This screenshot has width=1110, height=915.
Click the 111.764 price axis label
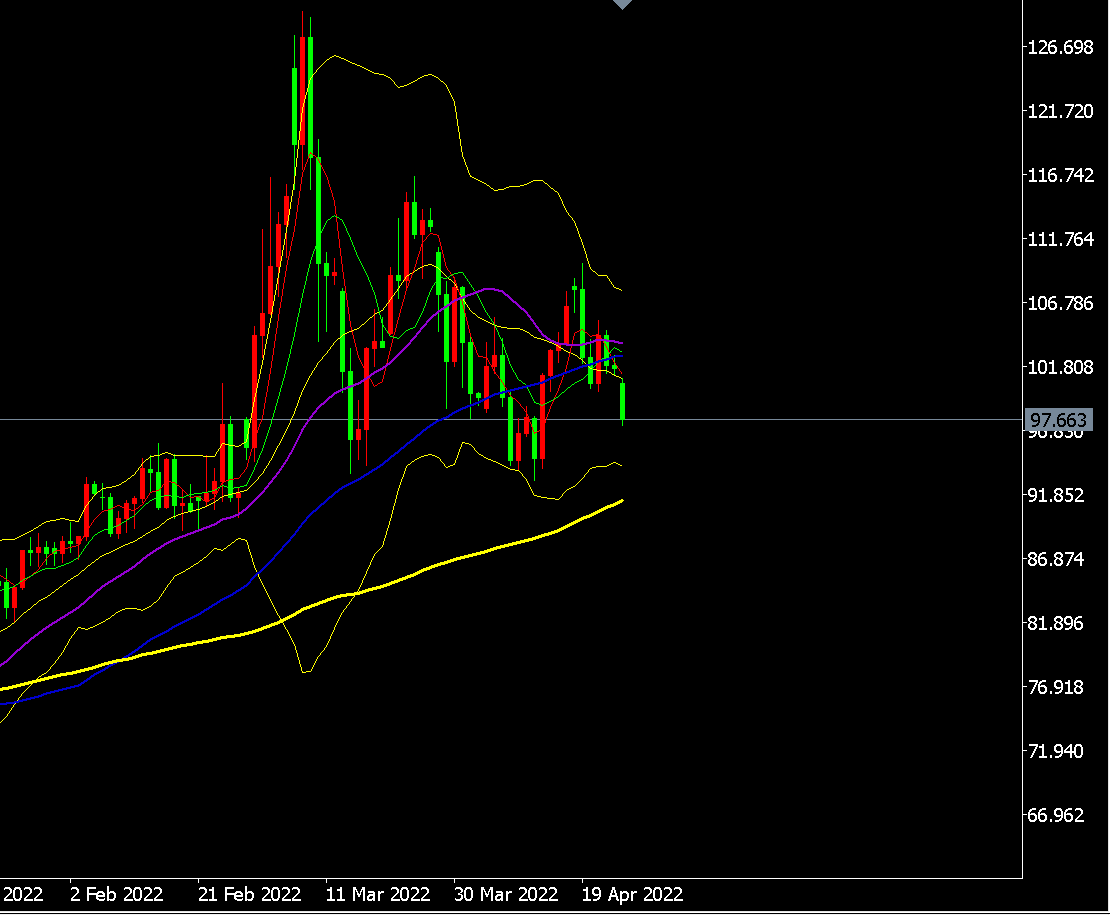coord(1060,239)
